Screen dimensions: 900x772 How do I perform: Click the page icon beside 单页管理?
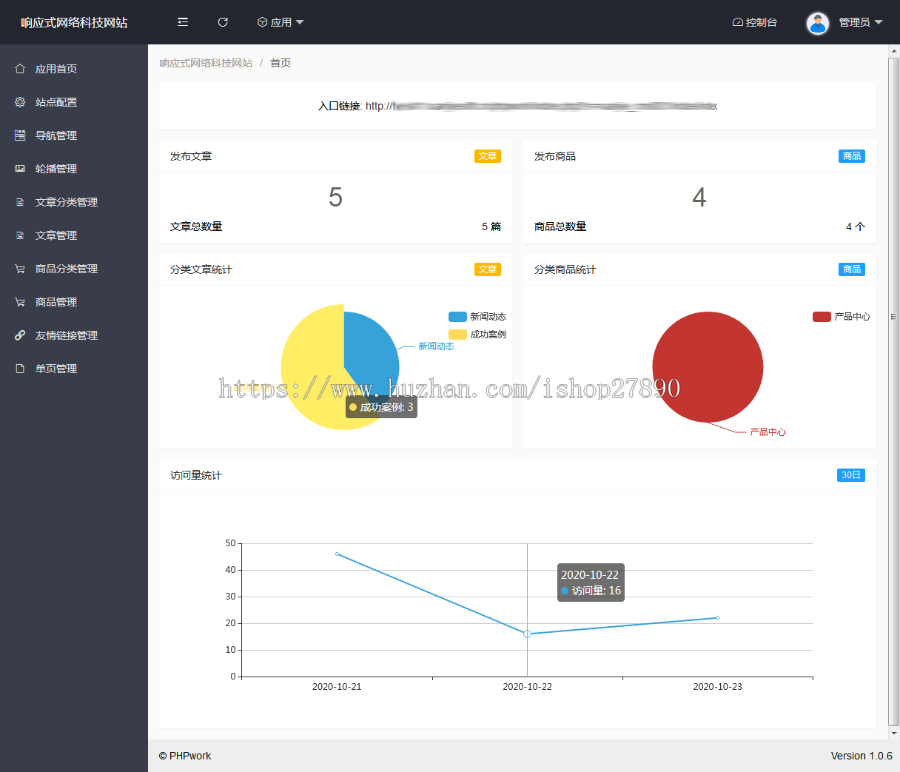click(x=20, y=368)
